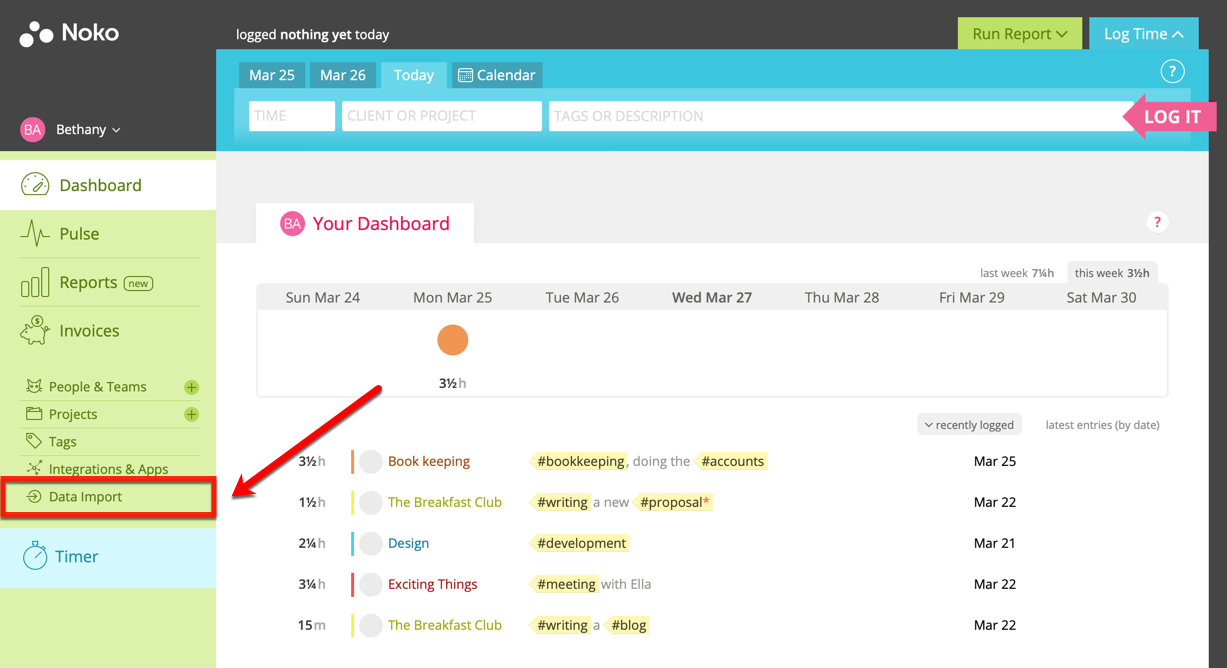Open the Calendar date picker
The width and height of the screenshot is (1227, 668).
click(497, 75)
